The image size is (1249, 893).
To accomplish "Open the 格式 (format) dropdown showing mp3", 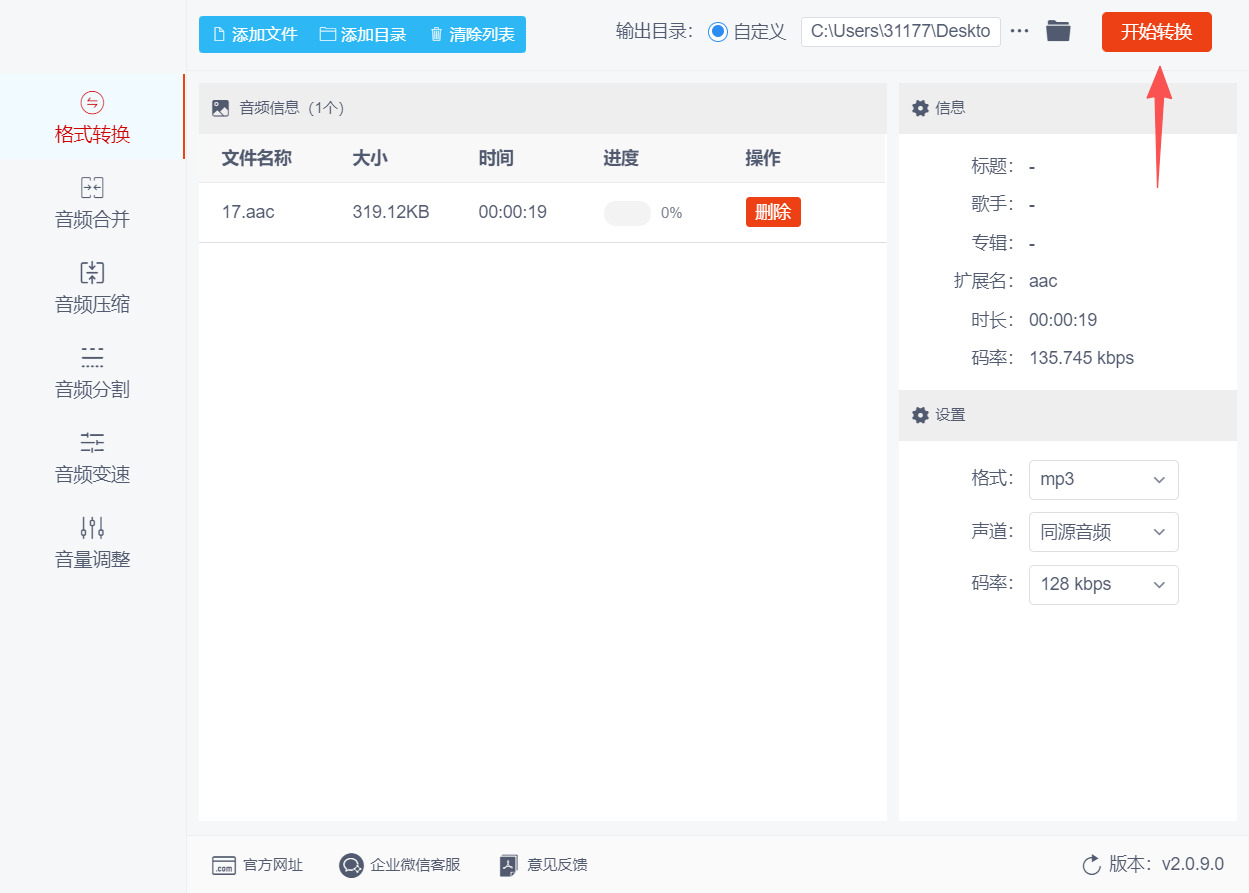I will 1103,480.
